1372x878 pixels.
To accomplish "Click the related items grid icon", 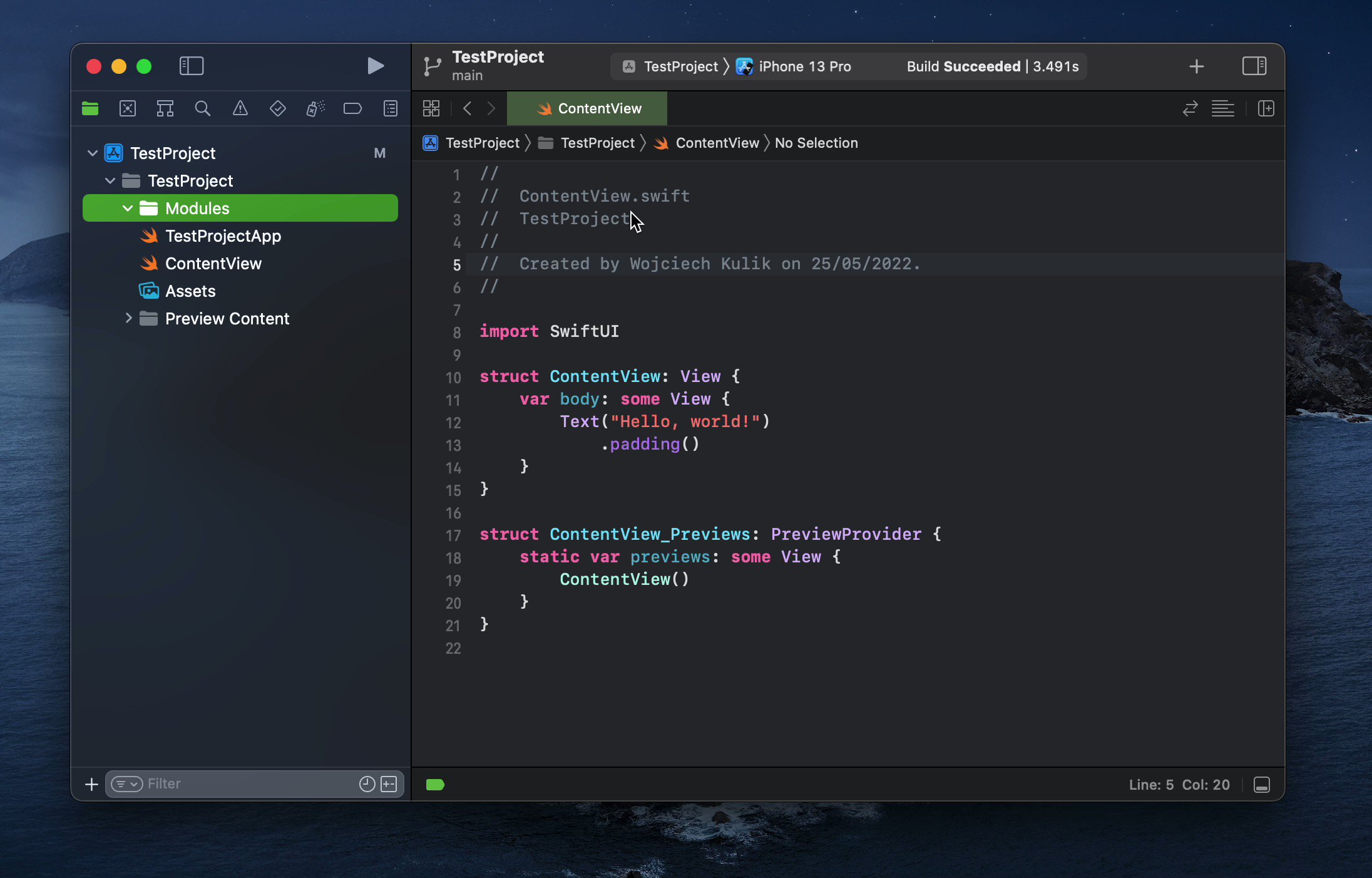I will coord(431,109).
